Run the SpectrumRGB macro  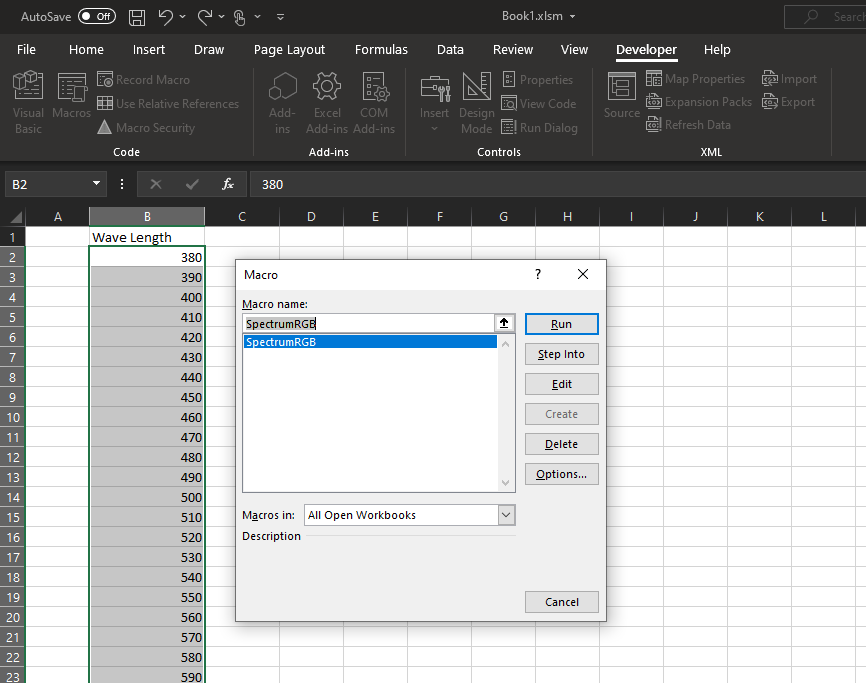[x=561, y=323]
